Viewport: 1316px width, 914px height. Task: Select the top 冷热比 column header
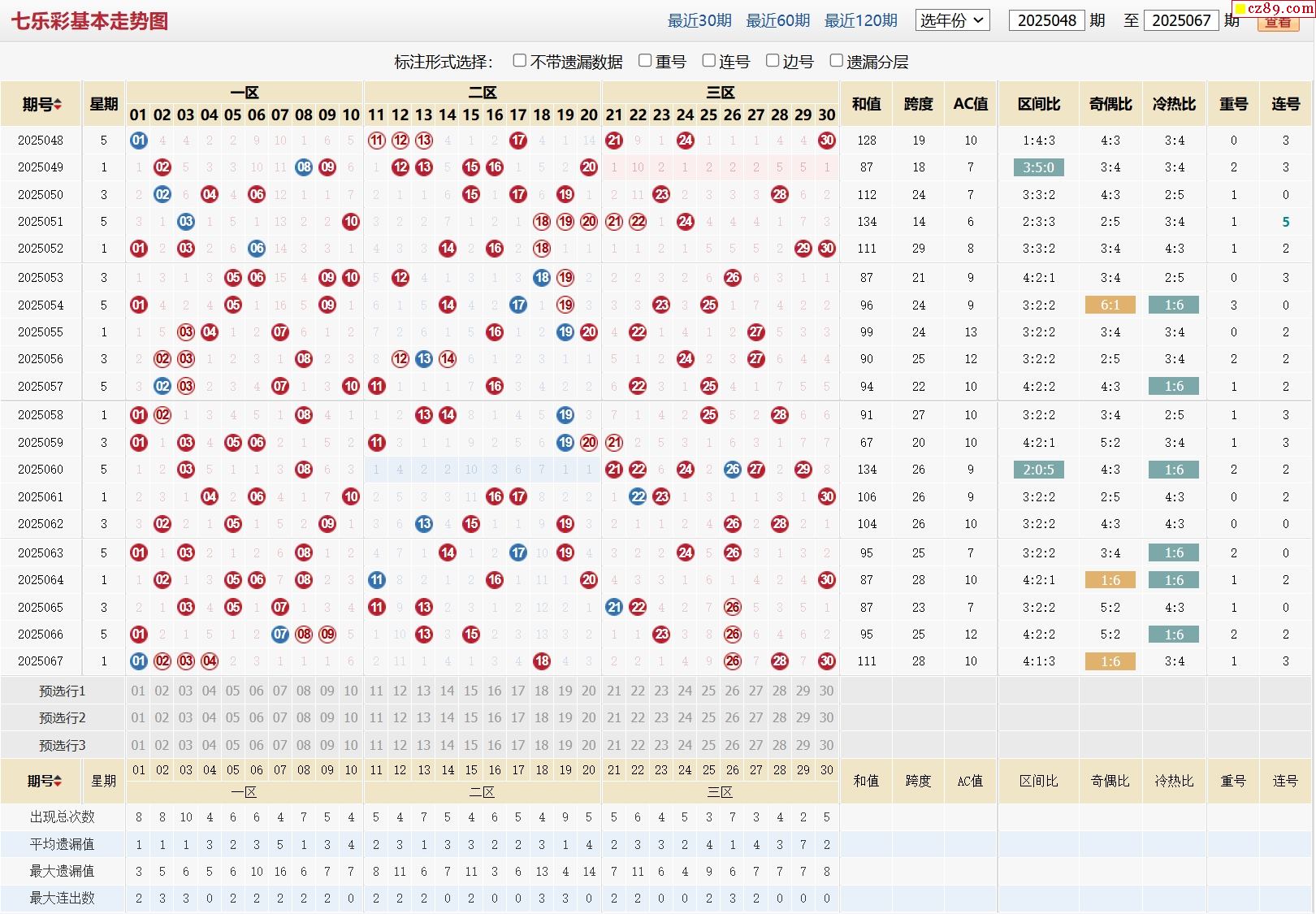pyautogui.click(x=1174, y=104)
